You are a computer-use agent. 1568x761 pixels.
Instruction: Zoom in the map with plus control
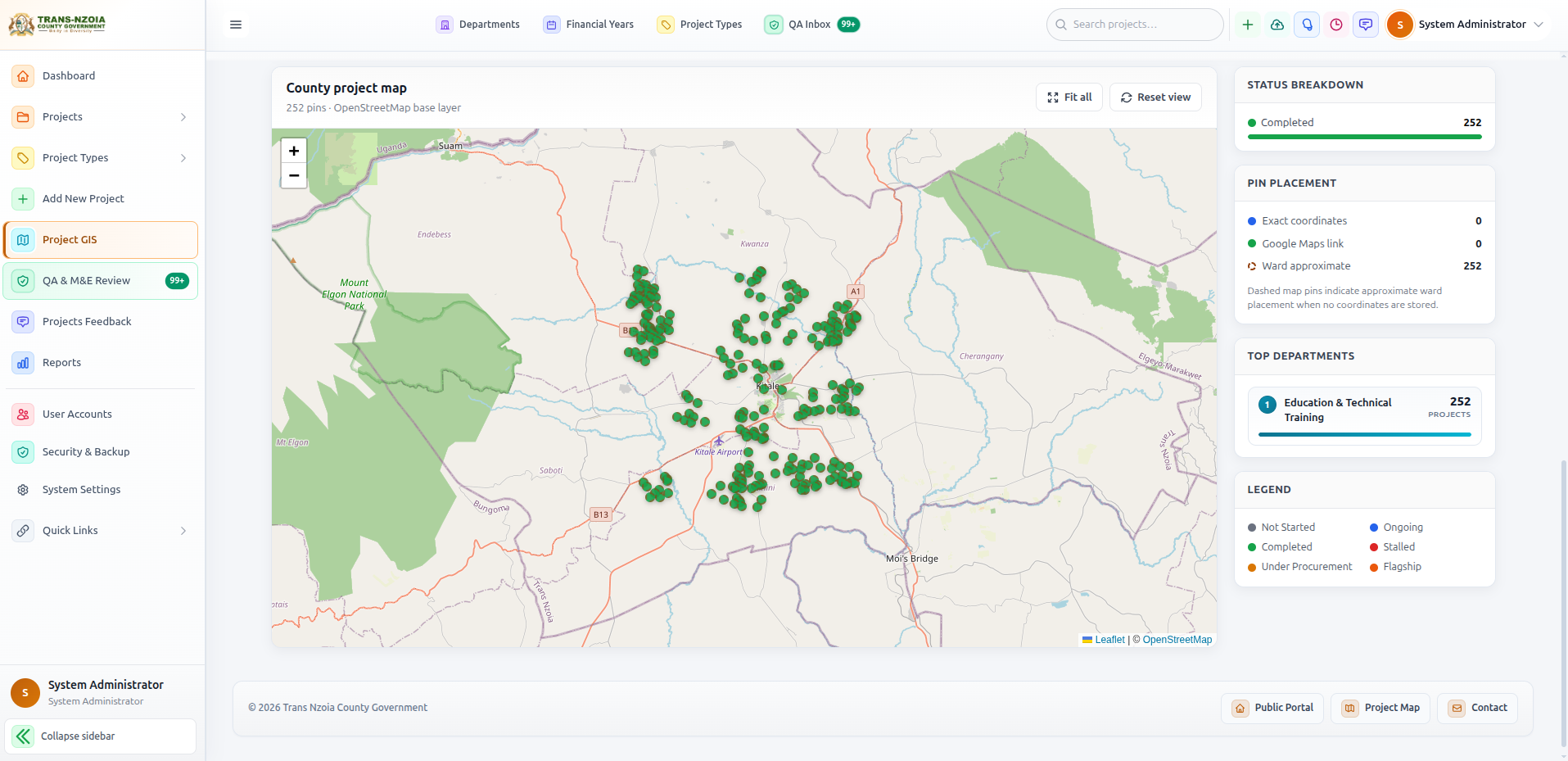(x=294, y=151)
